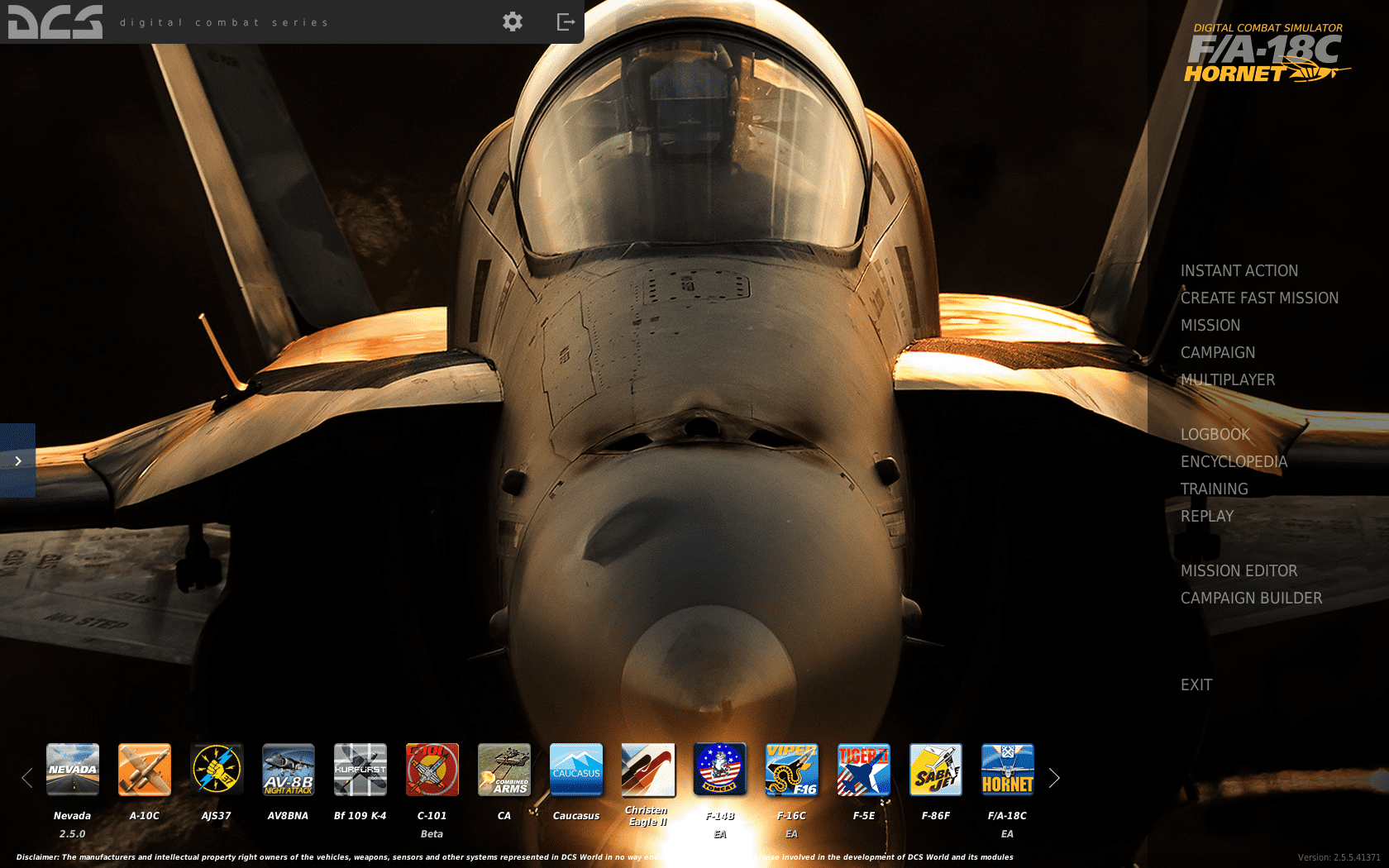
Task: Select the Combined Arms module icon
Action: click(504, 770)
